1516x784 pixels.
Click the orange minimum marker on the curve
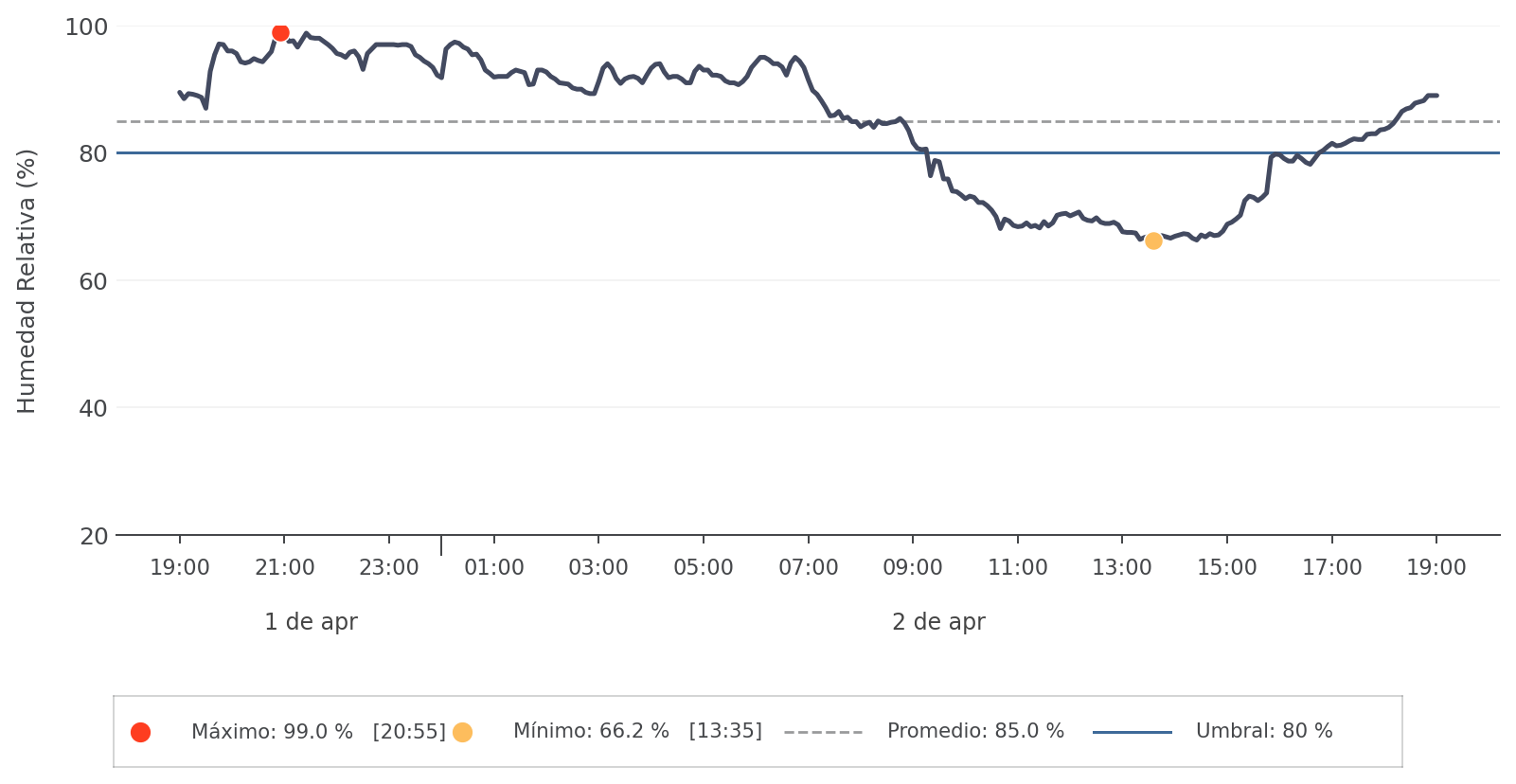click(x=1153, y=241)
